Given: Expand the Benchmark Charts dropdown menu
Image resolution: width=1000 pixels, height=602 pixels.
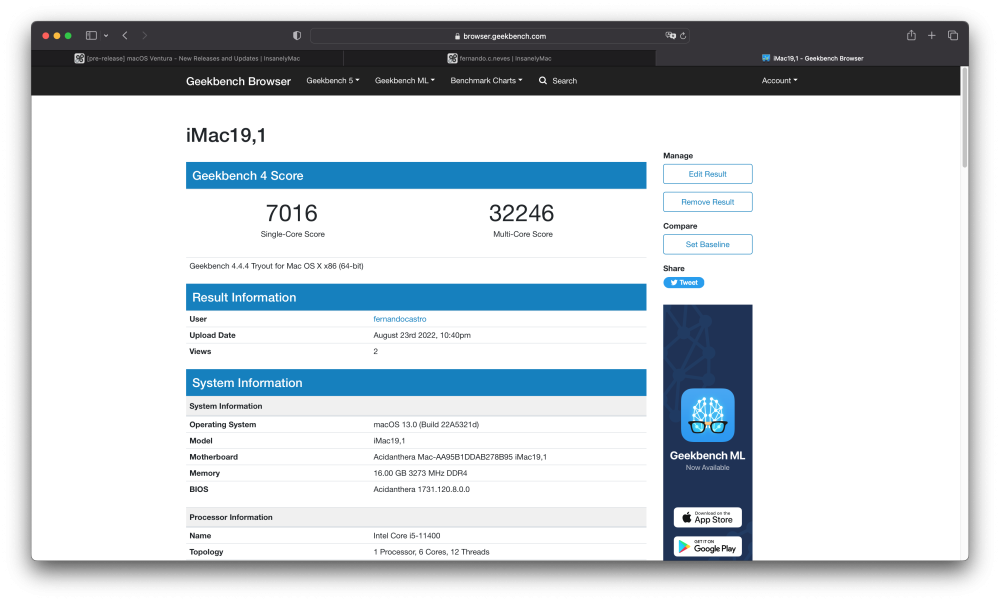Looking at the screenshot, I should coord(486,80).
